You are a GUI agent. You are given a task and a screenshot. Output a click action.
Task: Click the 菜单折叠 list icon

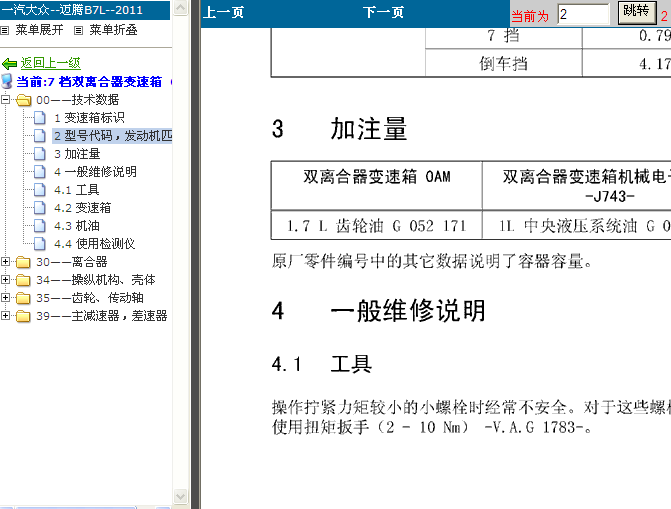(x=78, y=30)
